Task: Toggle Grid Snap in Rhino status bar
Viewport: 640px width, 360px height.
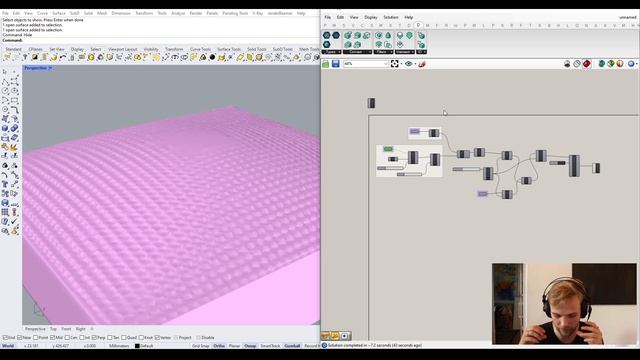Action: 200,346
